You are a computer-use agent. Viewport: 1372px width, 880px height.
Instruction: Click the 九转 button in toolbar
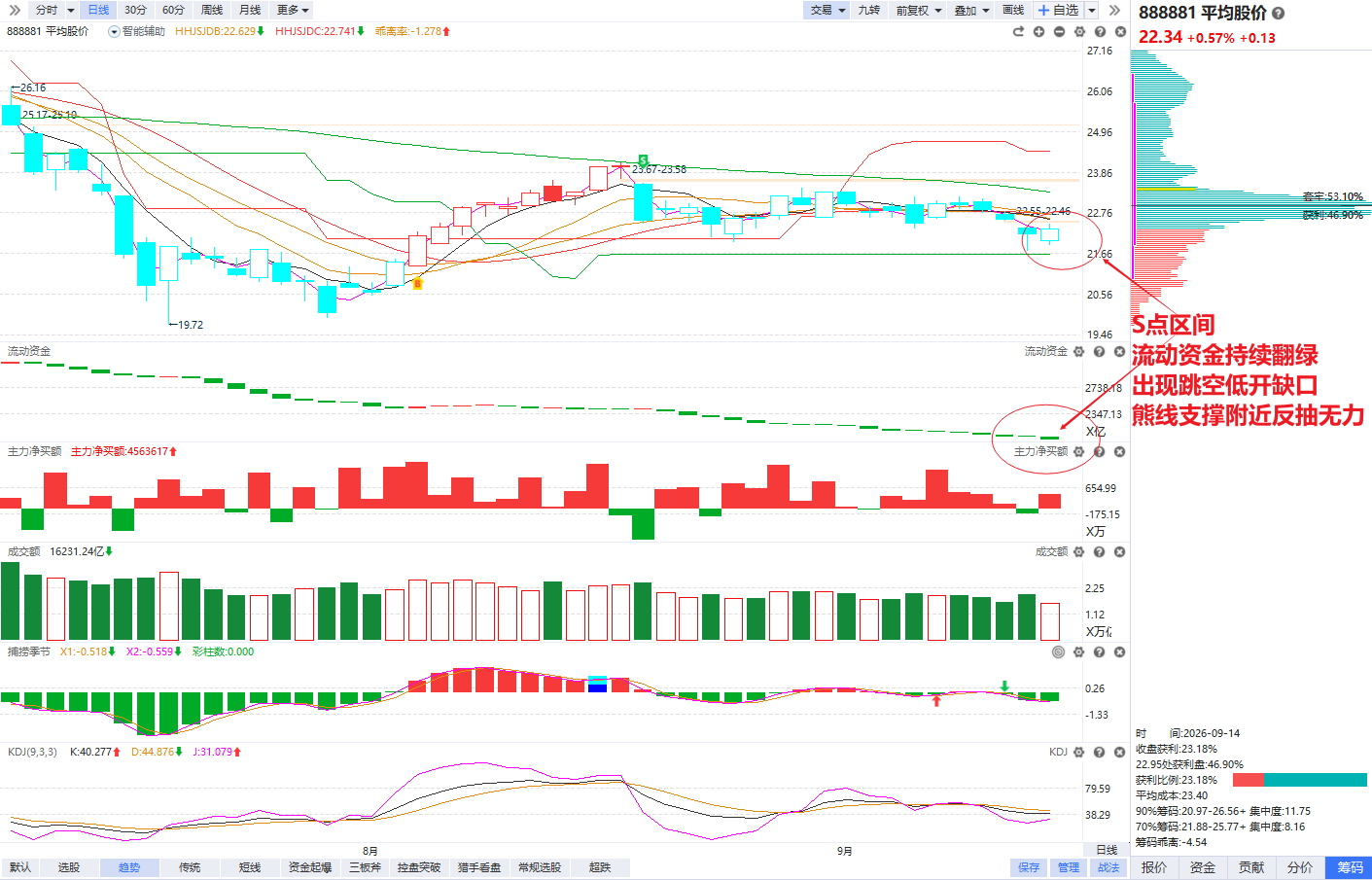point(869,10)
